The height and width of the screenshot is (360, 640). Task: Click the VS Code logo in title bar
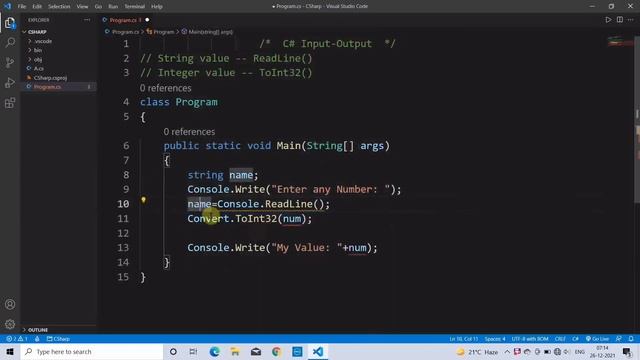tap(7, 6)
